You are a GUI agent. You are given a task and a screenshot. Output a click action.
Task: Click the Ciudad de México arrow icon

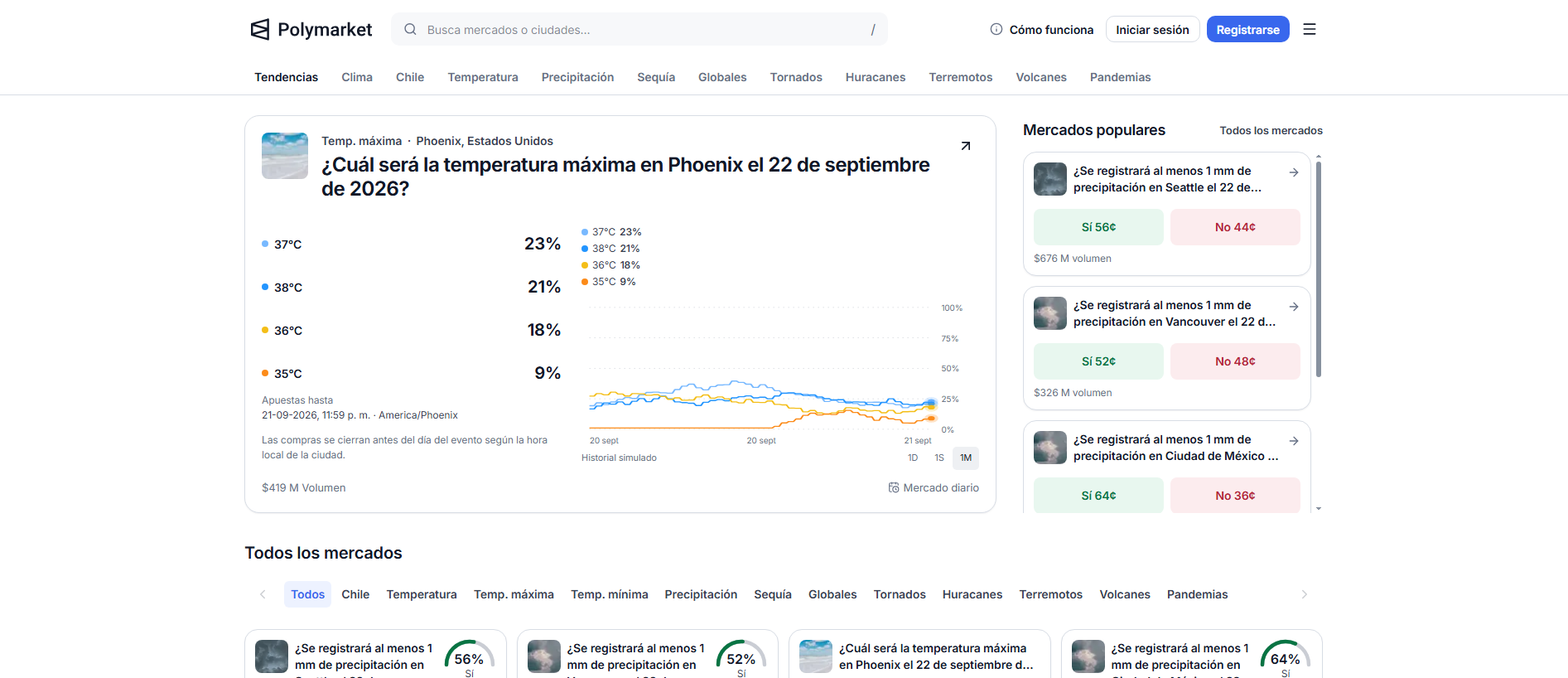[x=1294, y=441]
